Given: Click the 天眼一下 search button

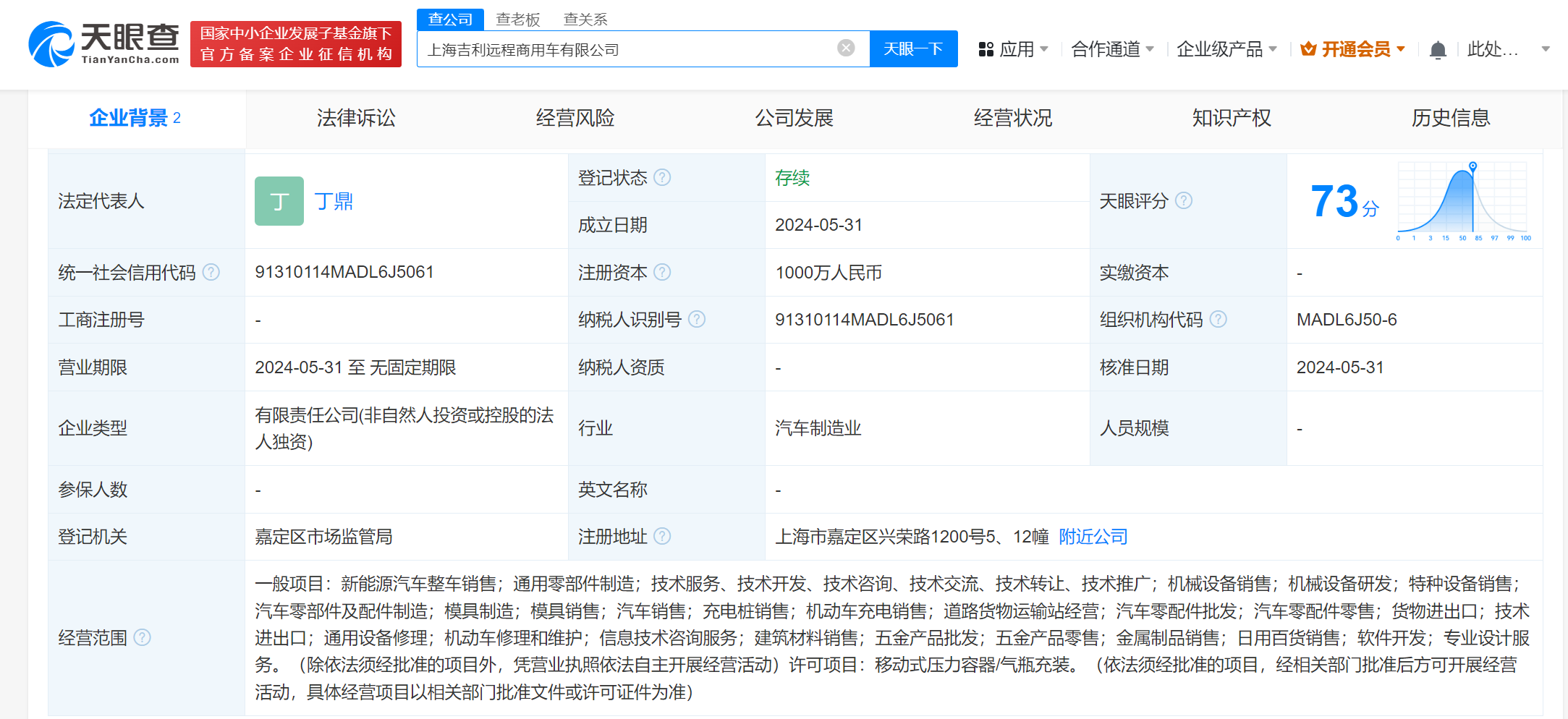Looking at the screenshot, I should coord(913,48).
